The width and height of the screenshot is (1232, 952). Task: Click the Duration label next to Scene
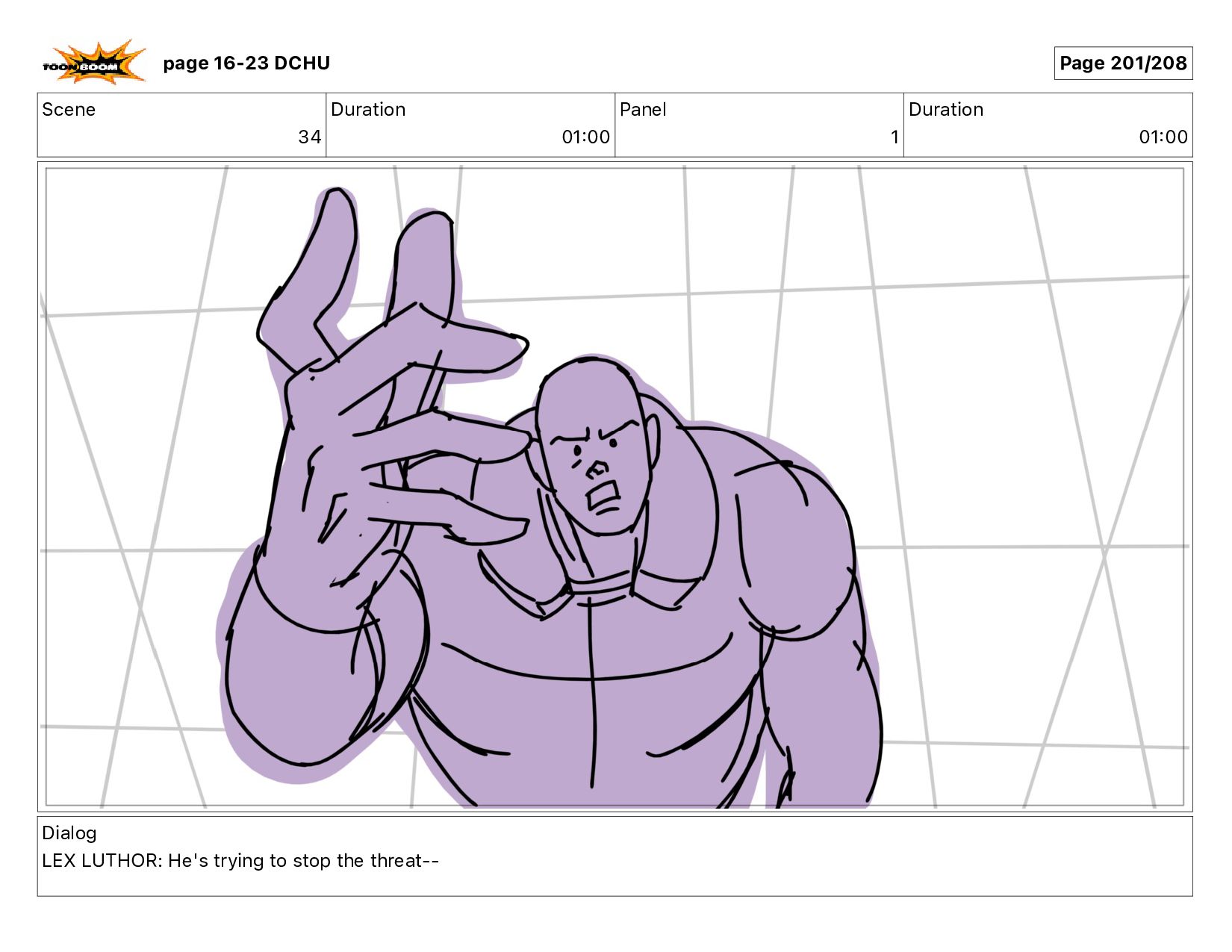click(368, 110)
